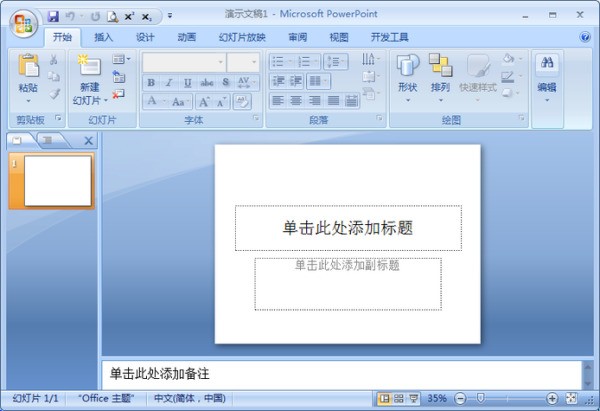
Task: Open the line spacing dropdown
Action: tap(336, 62)
